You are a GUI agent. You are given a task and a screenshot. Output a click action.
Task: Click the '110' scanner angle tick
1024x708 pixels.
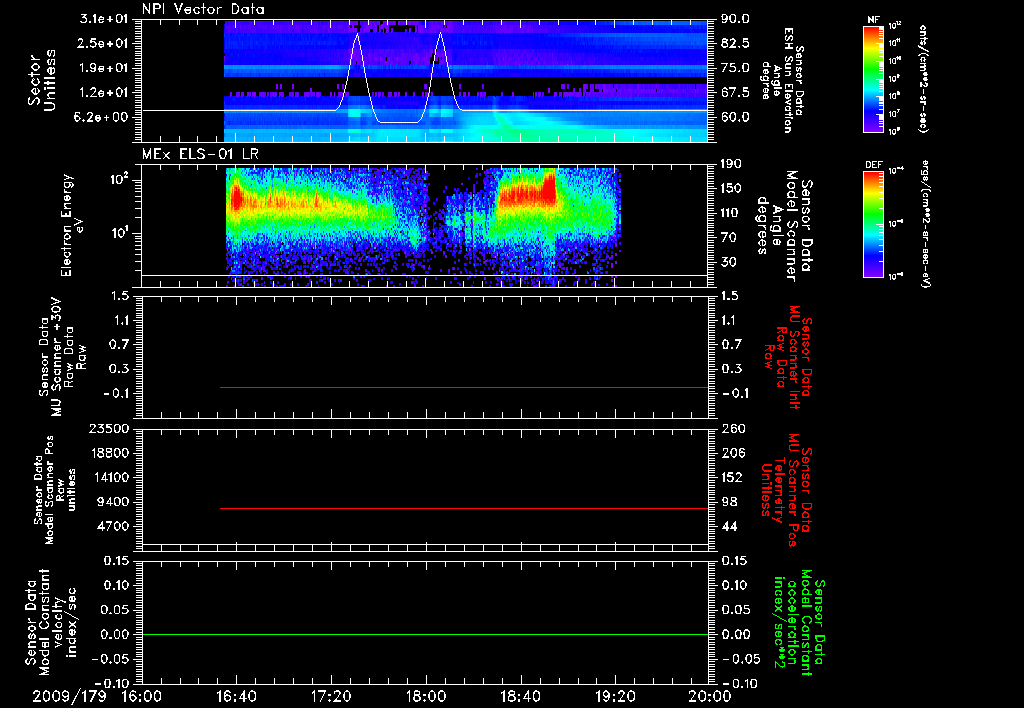click(x=731, y=213)
